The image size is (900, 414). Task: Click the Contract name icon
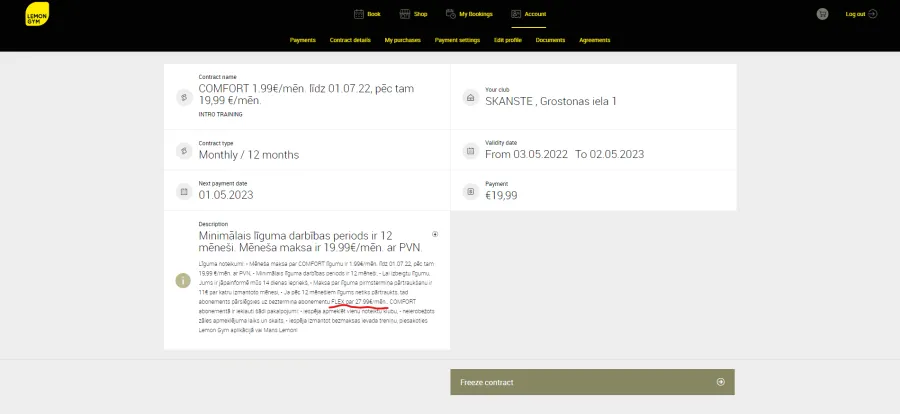184,98
